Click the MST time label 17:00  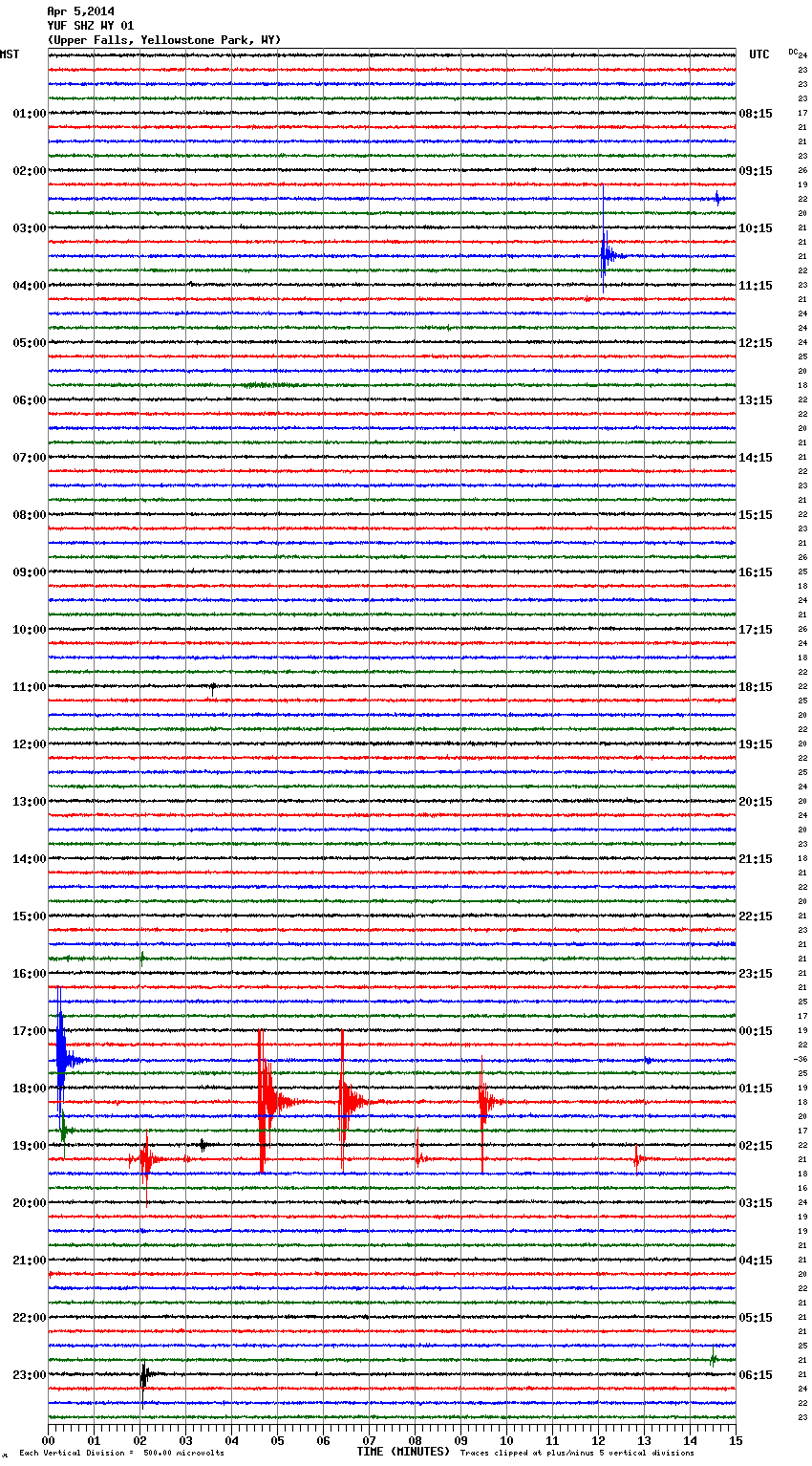click(29, 1031)
